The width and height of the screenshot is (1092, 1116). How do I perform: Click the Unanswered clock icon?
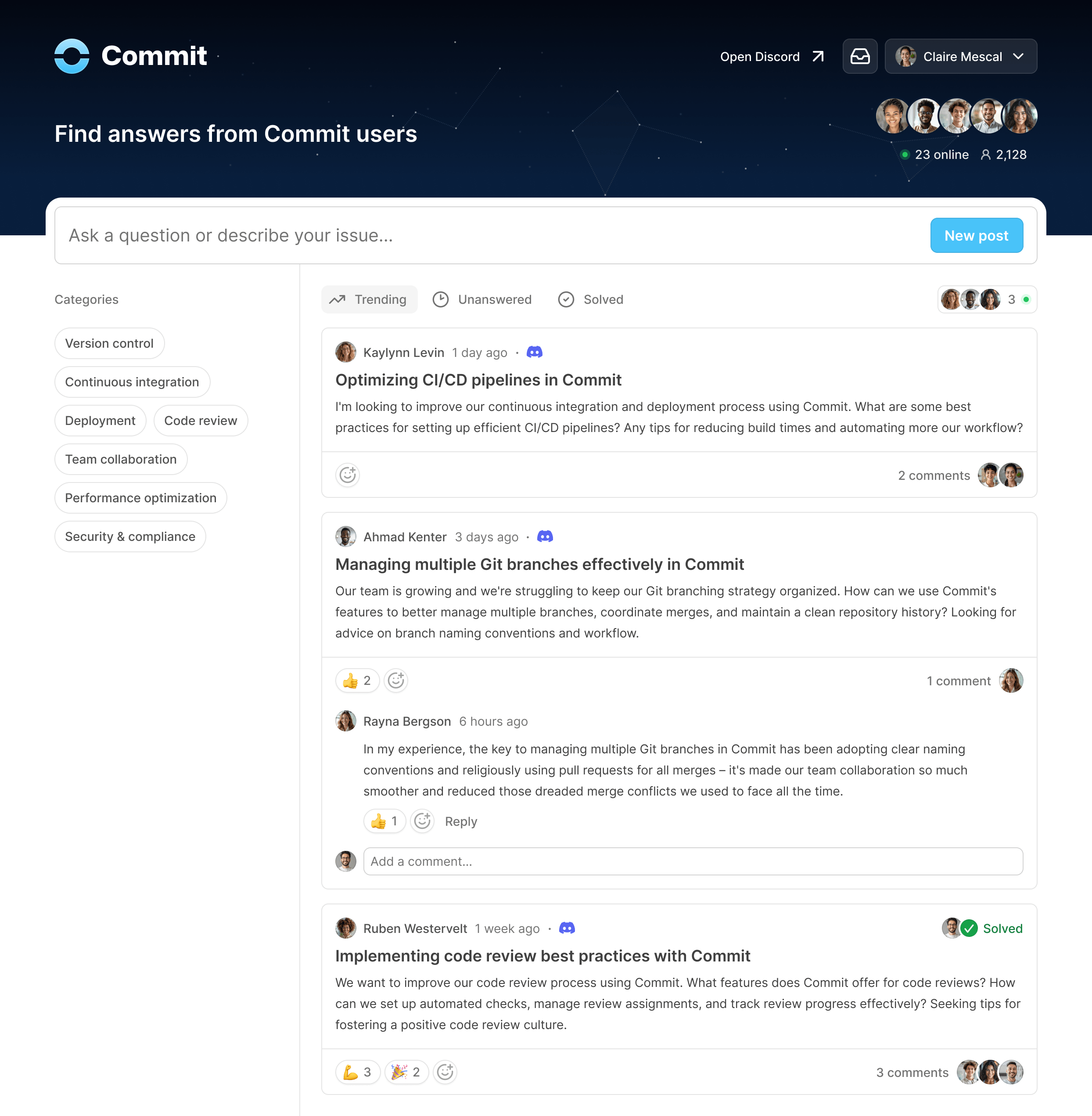441,299
